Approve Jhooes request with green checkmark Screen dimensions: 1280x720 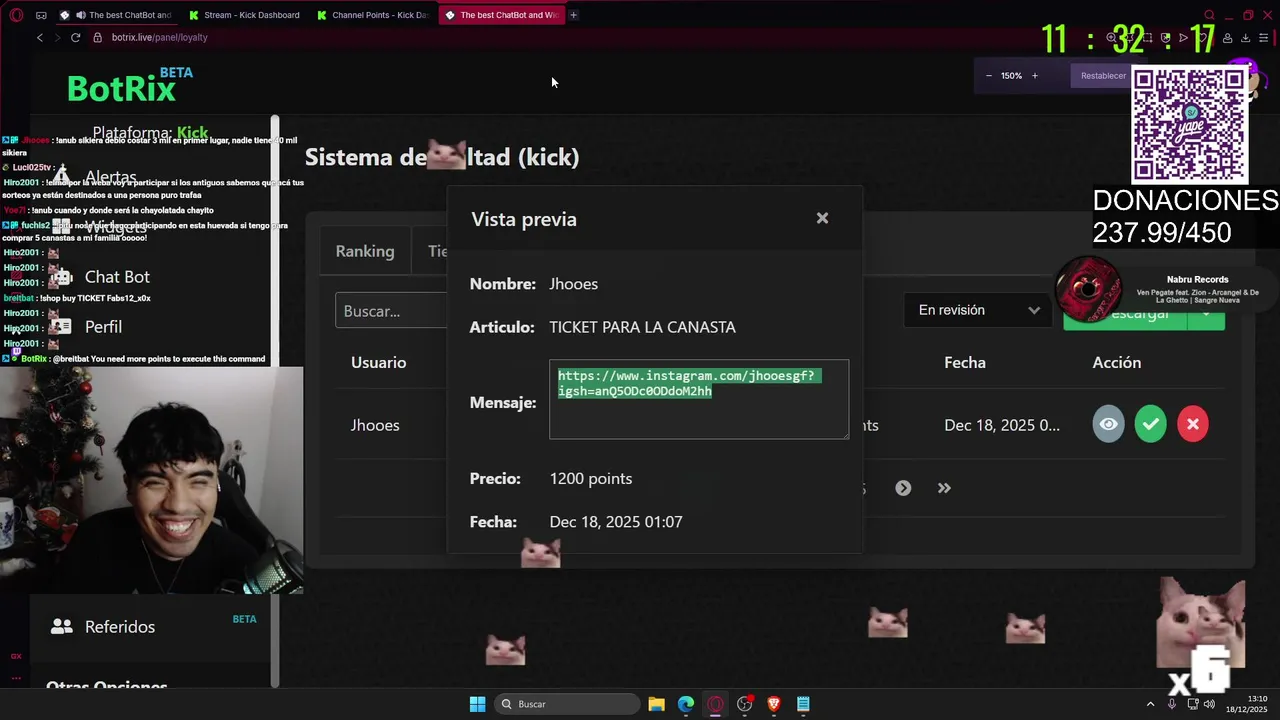click(1150, 424)
